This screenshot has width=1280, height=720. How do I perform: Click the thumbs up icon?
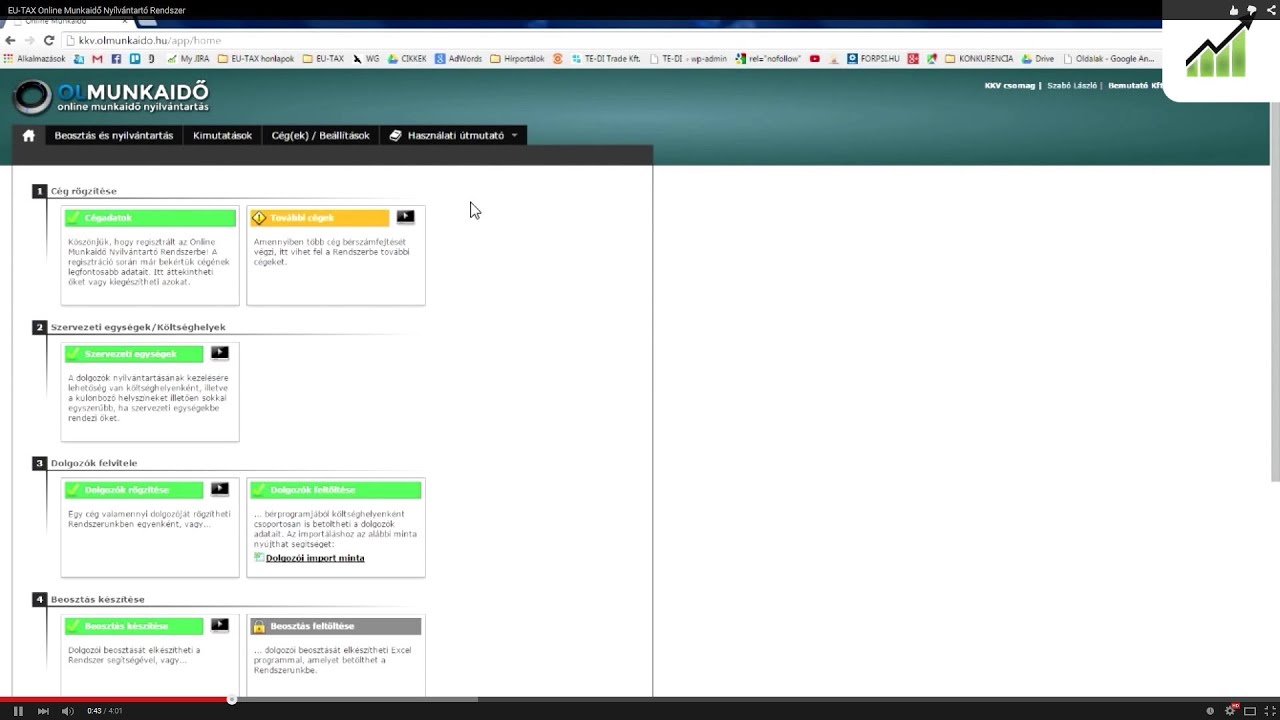pyautogui.click(x=1233, y=10)
